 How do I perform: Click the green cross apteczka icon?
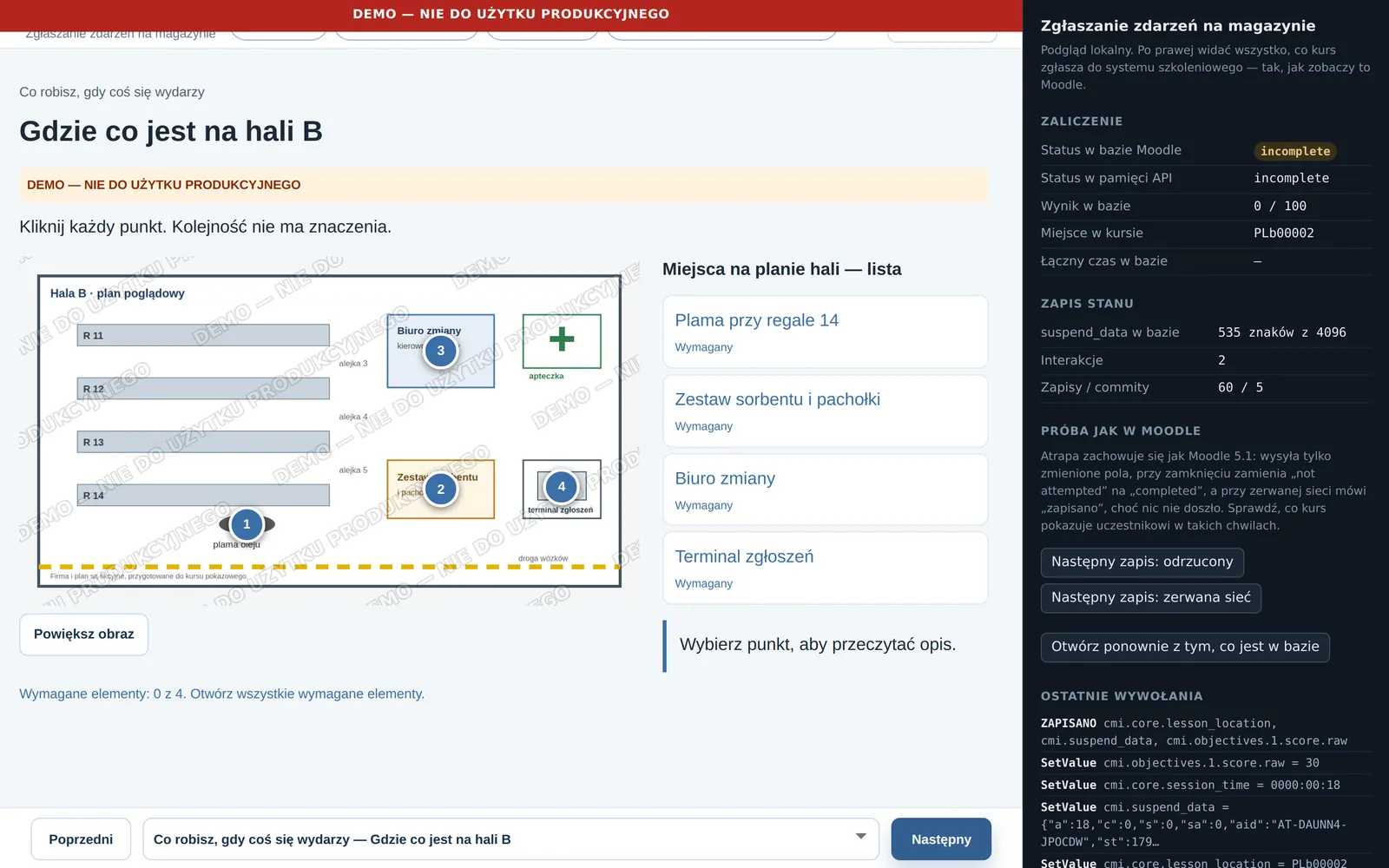(x=562, y=339)
